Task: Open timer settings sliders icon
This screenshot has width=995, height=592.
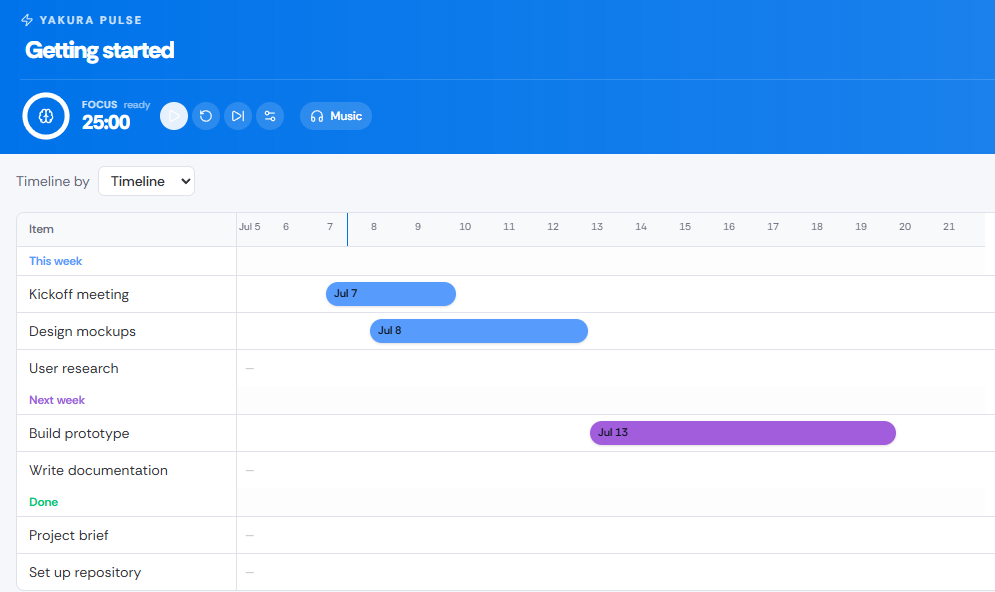Action: (x=270, y=116)
